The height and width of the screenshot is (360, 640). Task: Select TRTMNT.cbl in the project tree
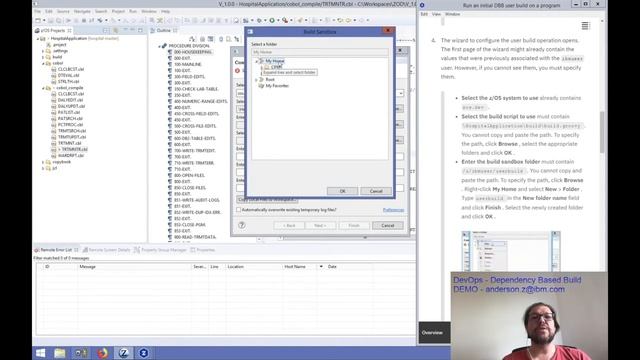(69, 143)
